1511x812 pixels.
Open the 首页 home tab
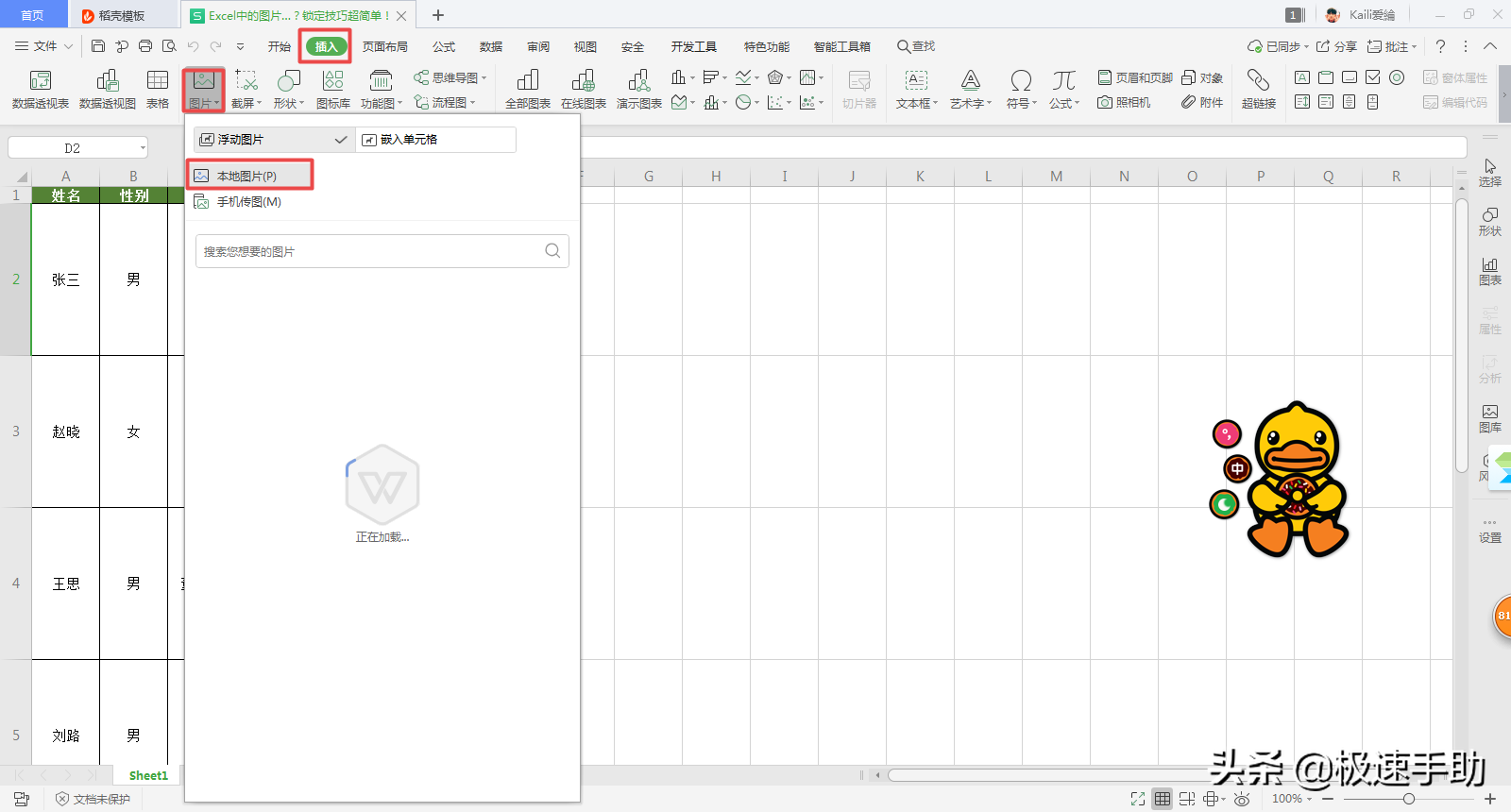[32, 15]
